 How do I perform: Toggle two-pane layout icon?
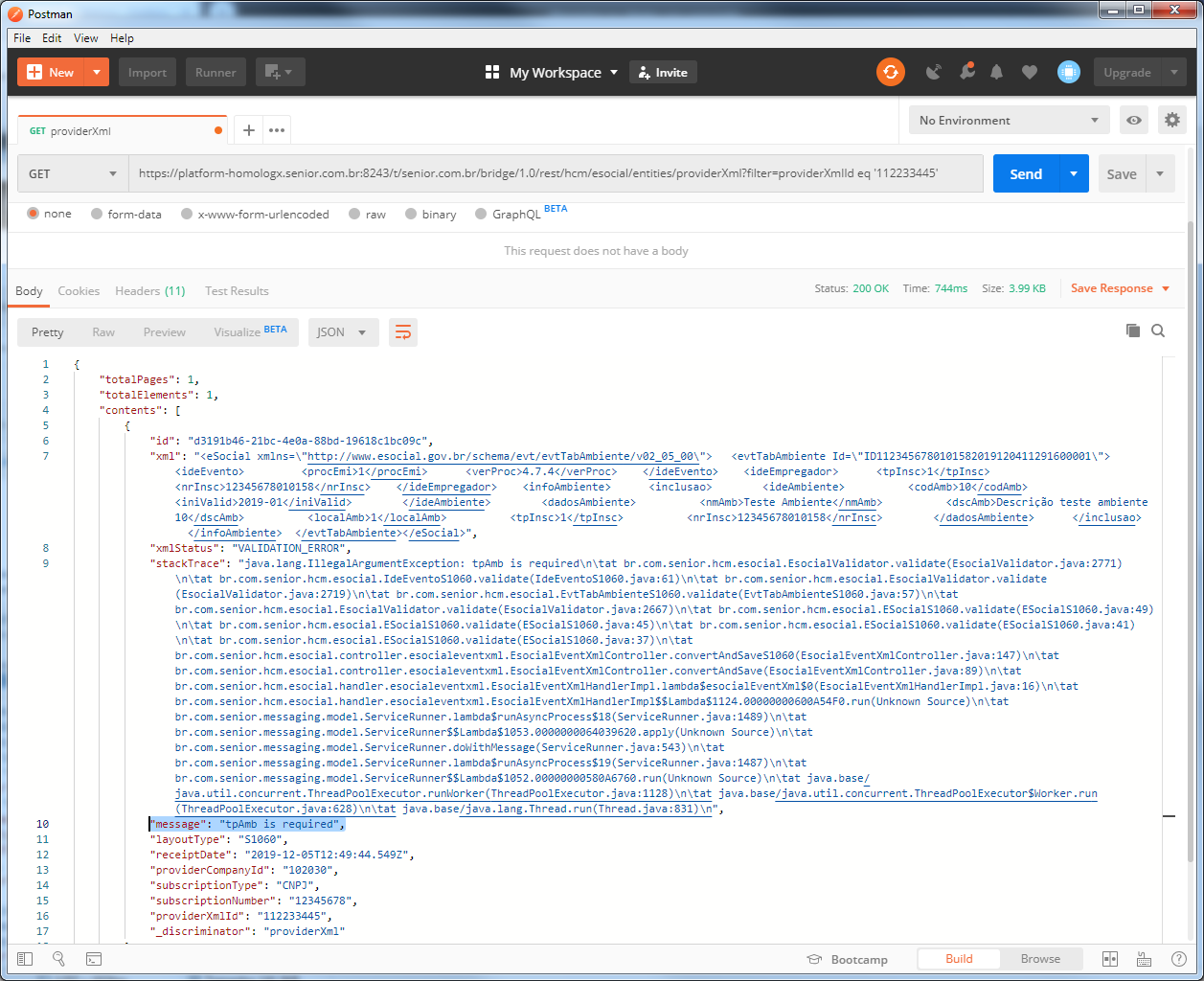tap(1110, 959)
